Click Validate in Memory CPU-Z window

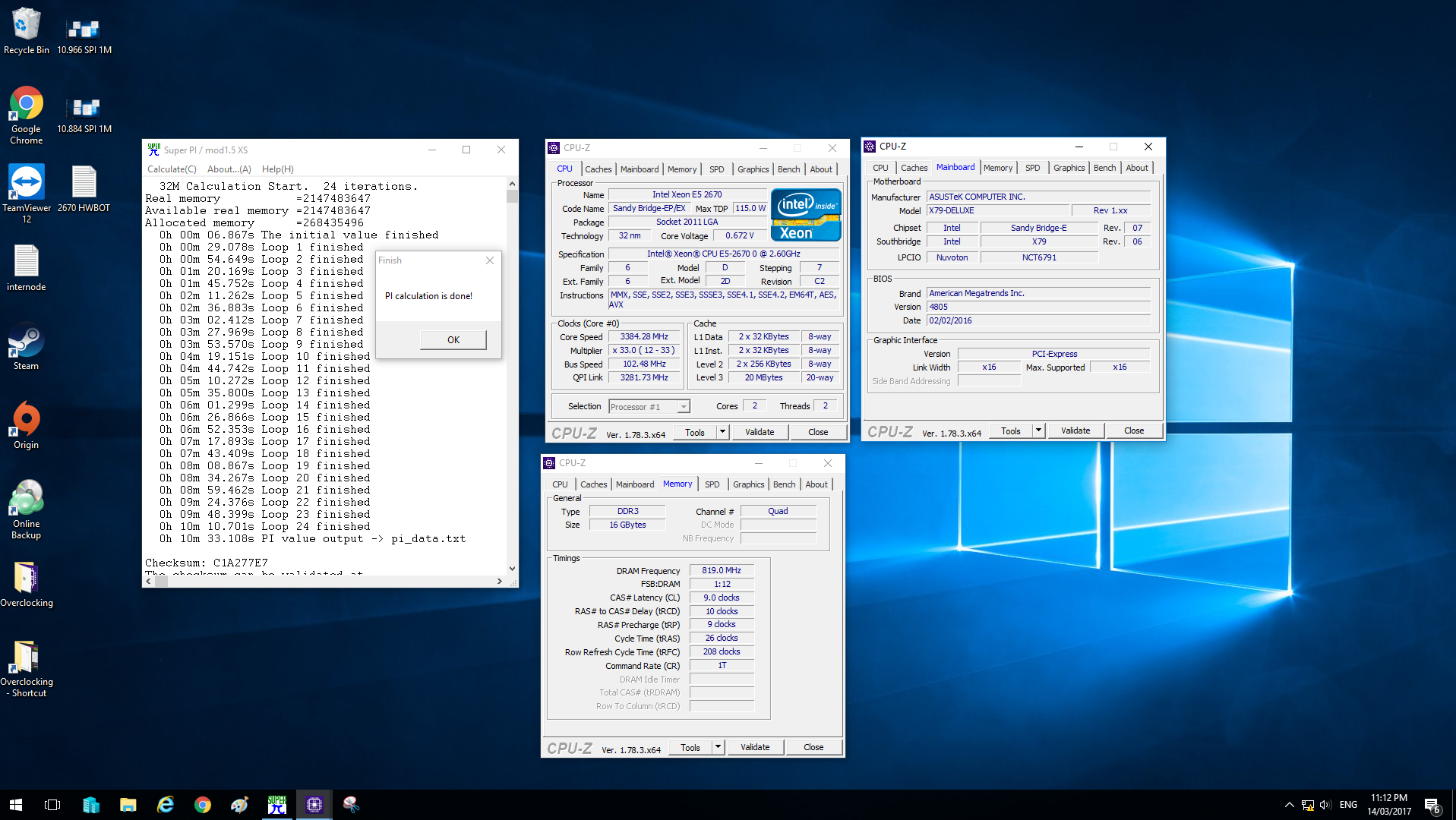point(755,747)
